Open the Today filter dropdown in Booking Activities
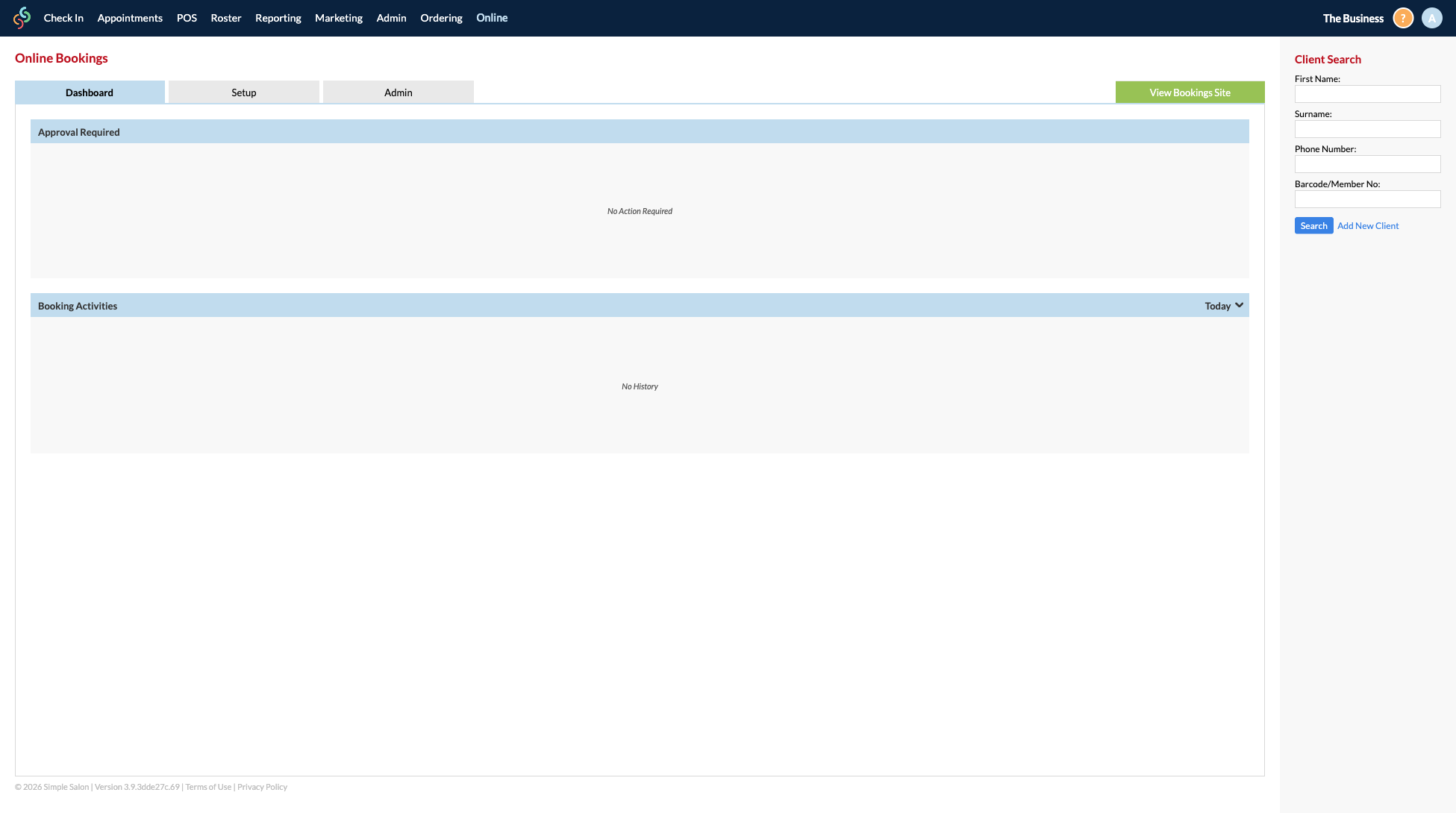The image size is (1456, 813). pyautogui.click(x=1222, y=305)
